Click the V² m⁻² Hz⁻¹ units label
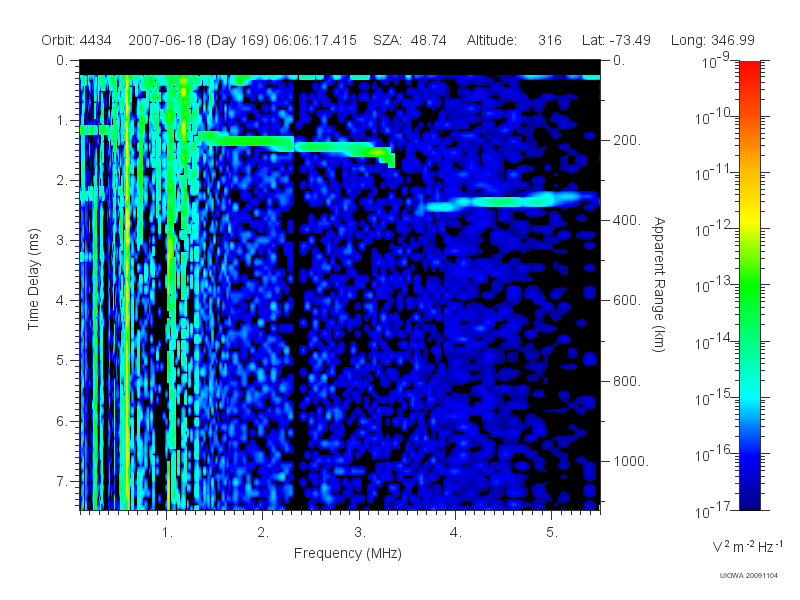The width and height of the screenshot is (800, 600). 747,546
